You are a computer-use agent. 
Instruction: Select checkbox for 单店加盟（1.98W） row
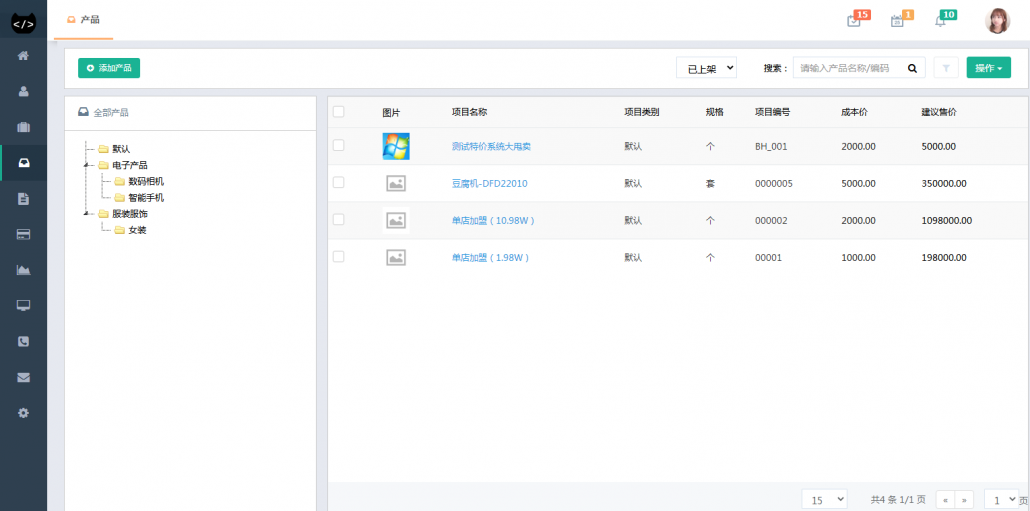(x=338, y=256)
